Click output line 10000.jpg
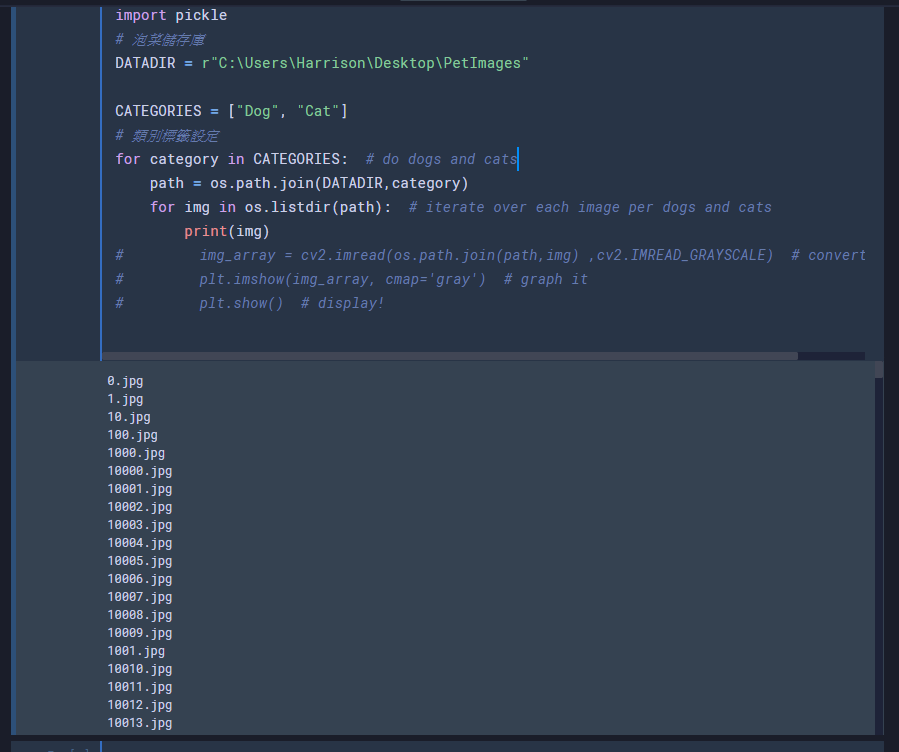 (139, 471)
